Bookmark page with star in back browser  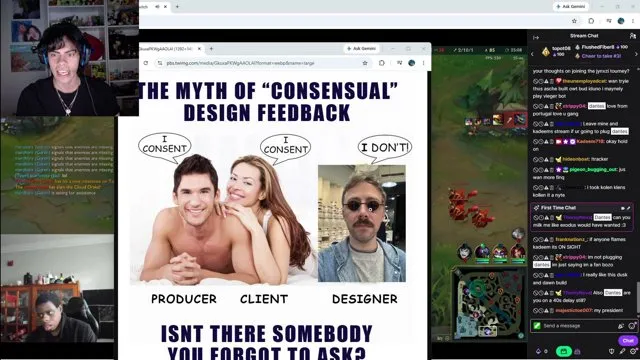click(574, 21)
